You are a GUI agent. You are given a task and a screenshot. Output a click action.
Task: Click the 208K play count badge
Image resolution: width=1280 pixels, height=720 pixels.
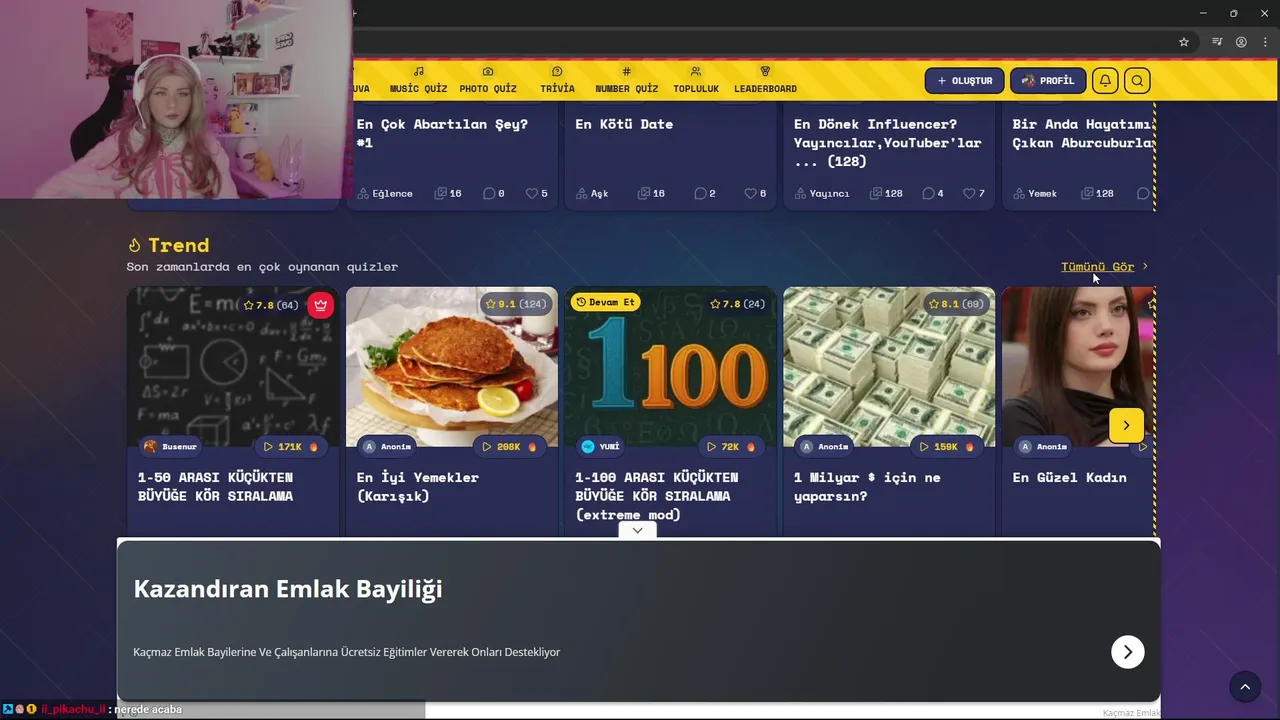pos(509,447)
